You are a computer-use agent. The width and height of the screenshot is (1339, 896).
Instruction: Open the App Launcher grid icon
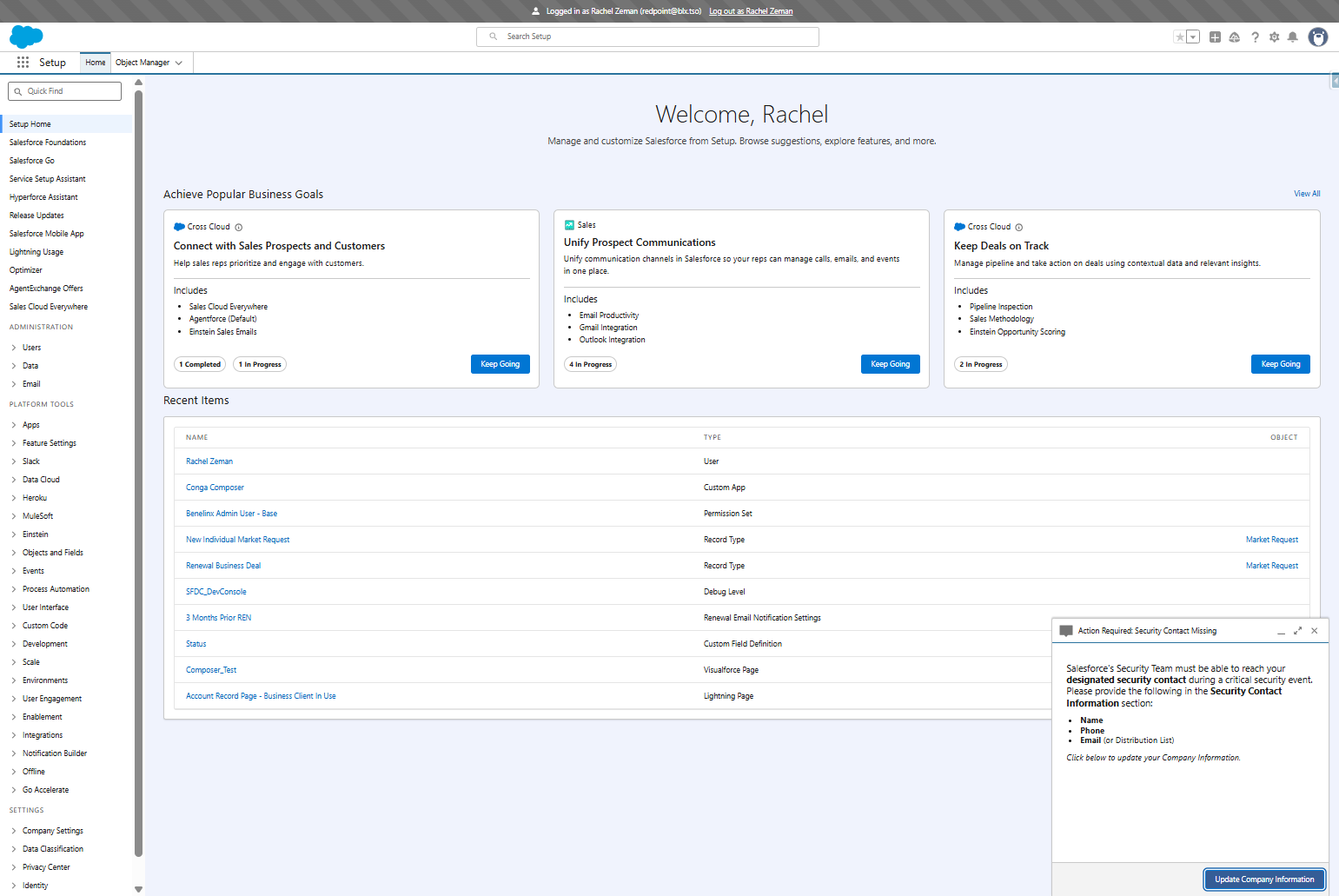(x=23, y=63)
